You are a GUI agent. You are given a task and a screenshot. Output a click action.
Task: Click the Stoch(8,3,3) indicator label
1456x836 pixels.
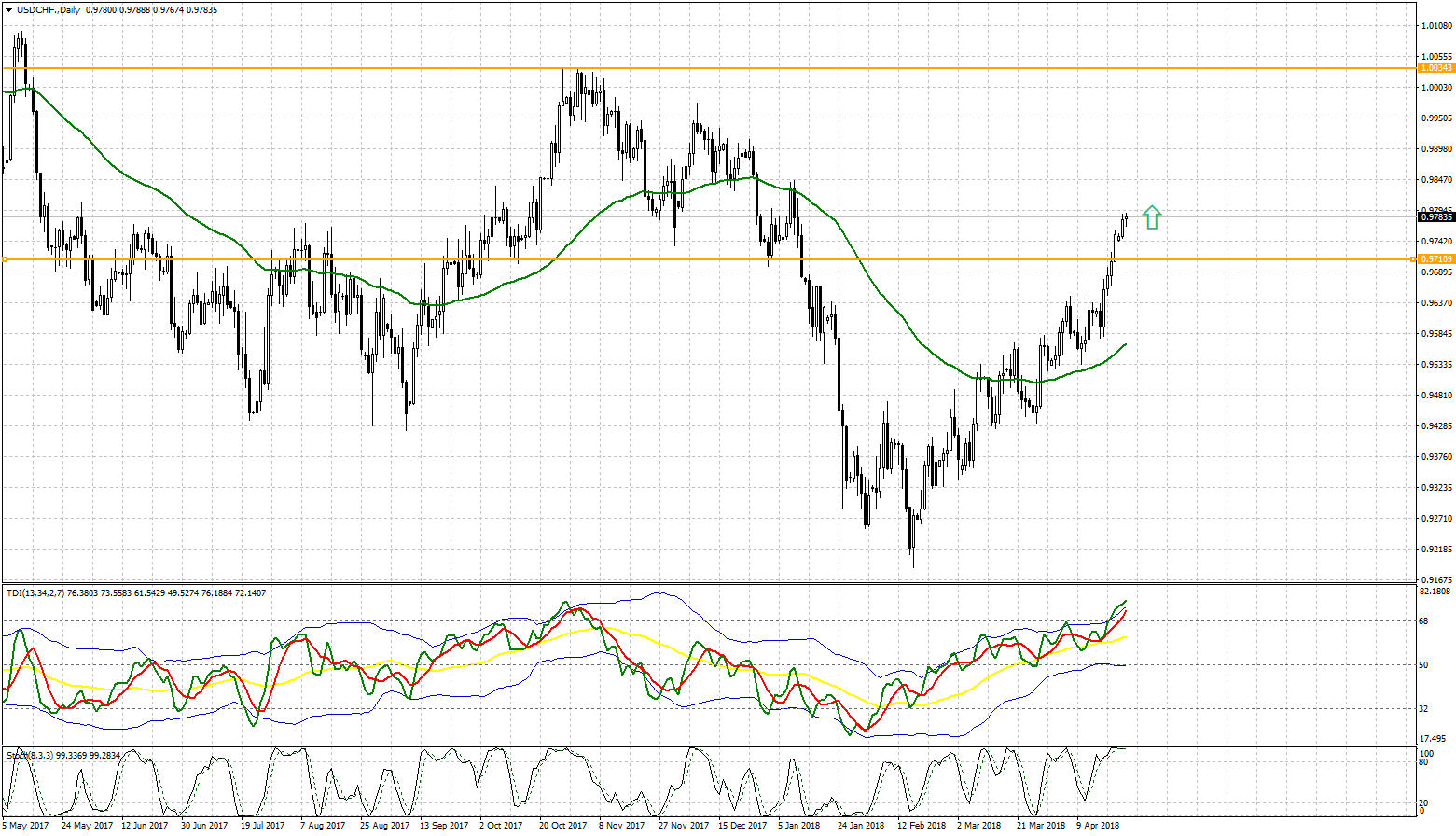pos(30,754)
